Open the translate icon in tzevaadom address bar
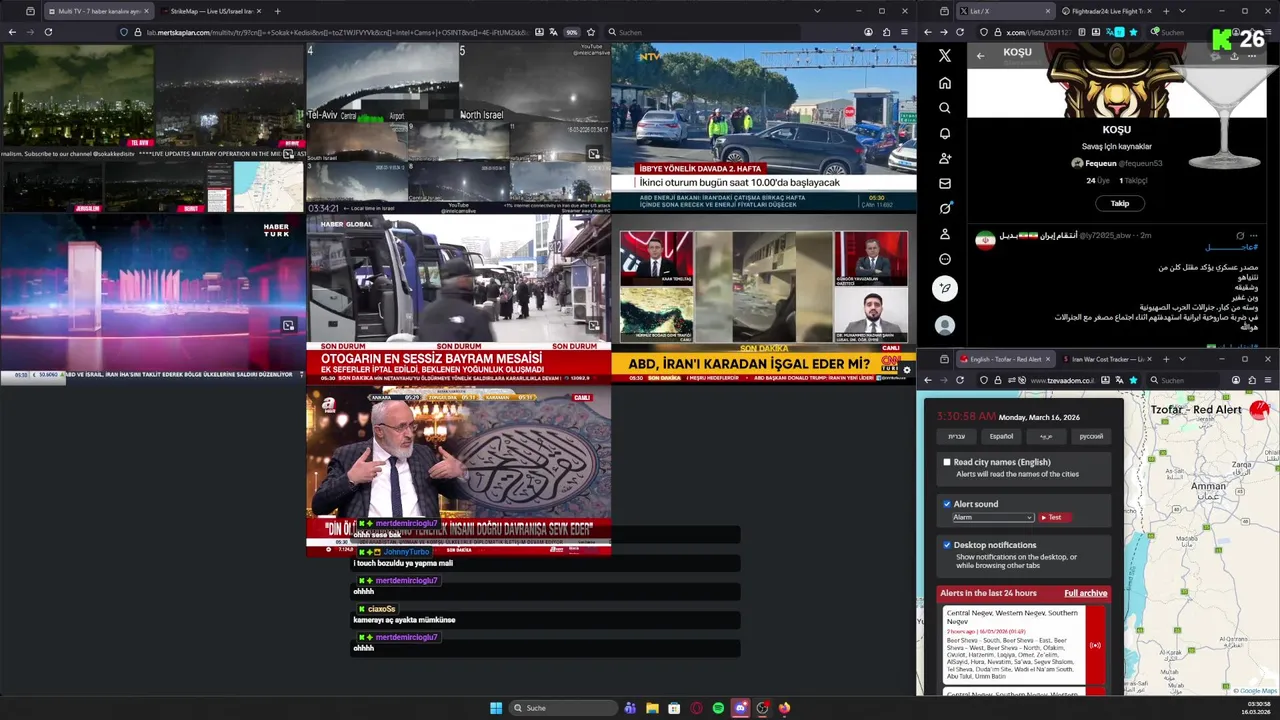The height and width of the screenshot is (720, 1280). coord(1119,380)
